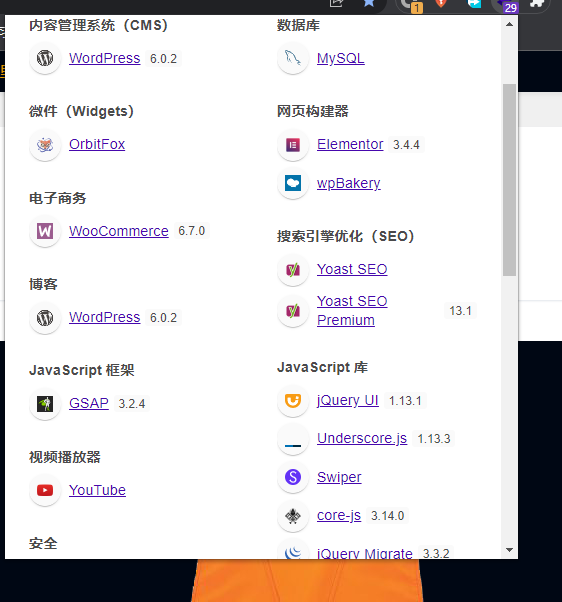Click the Yoast SEO Premium icon
562x602 pixels.
click(293, 311)
